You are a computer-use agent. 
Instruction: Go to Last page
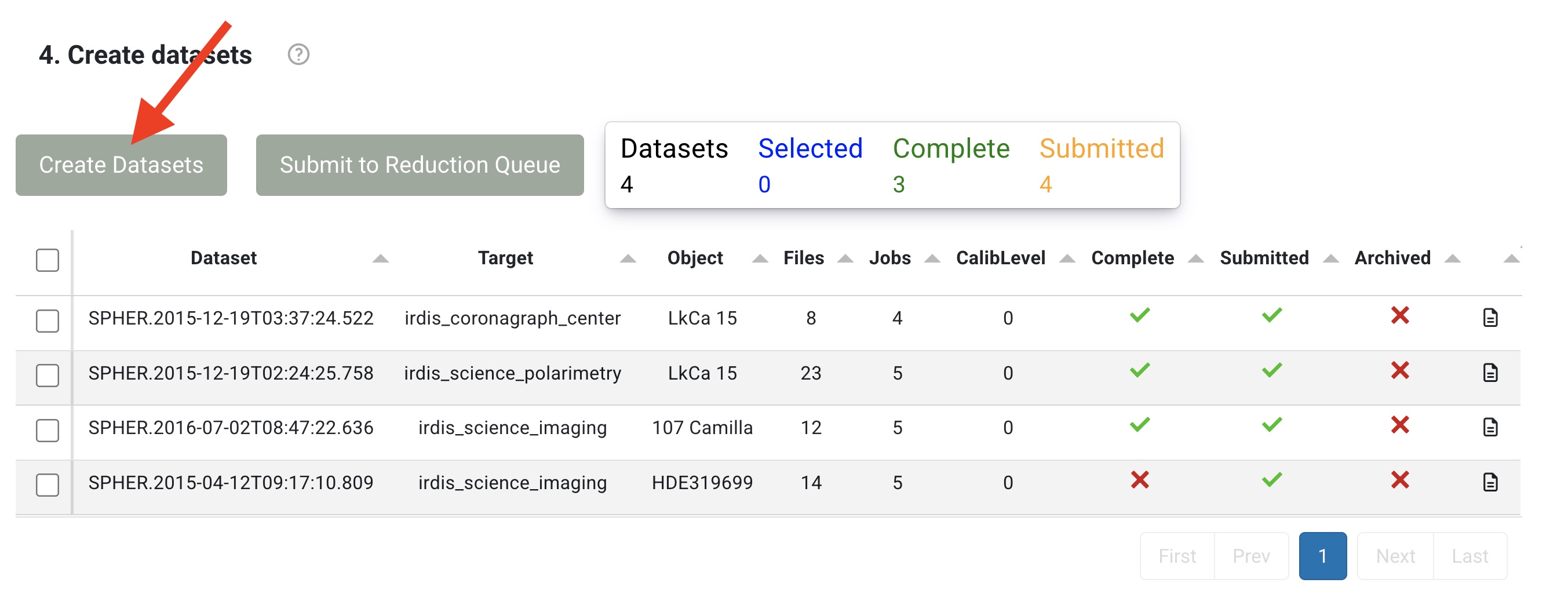pyautogui.click(x=1470, y=556)
